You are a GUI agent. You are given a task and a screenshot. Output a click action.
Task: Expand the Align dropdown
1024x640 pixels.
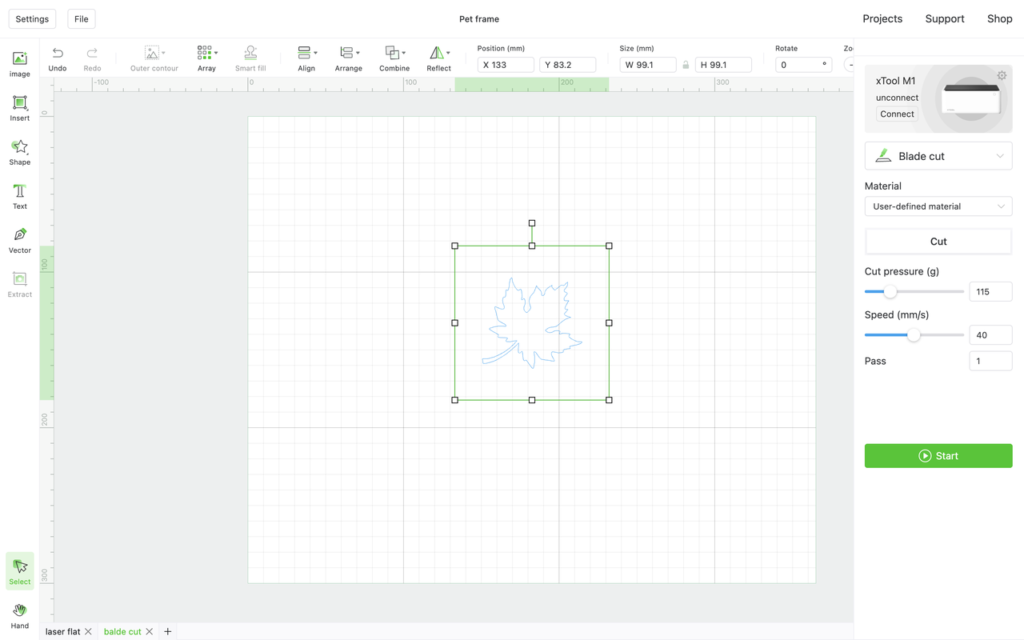click(307, 58)
